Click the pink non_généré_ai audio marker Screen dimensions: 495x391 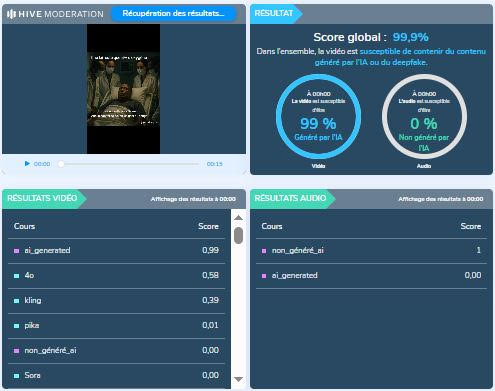click(264, 251)
